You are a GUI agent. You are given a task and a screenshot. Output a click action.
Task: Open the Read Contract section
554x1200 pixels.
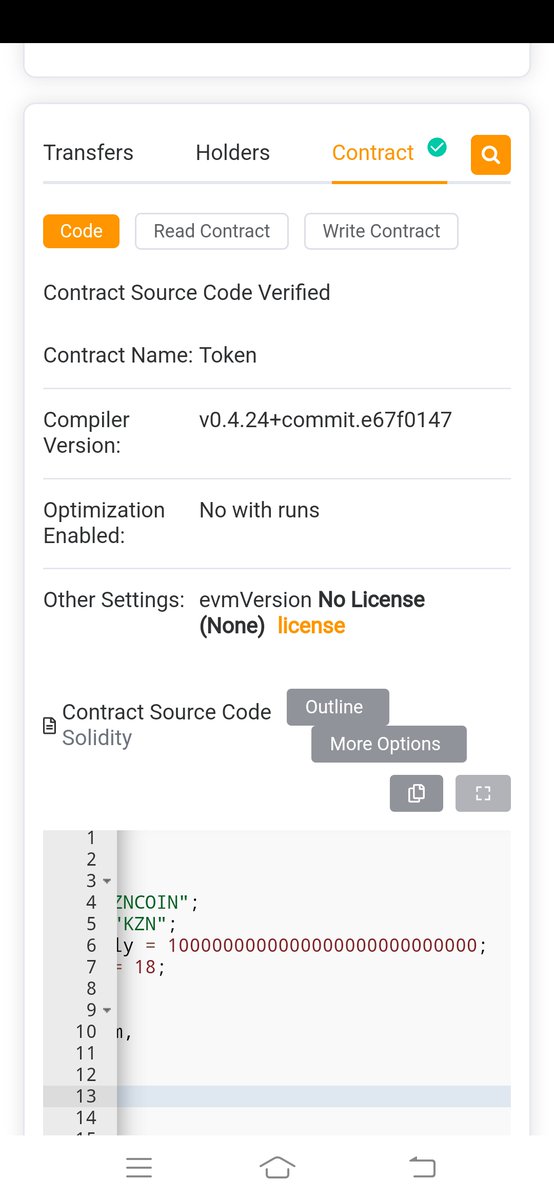212,231
